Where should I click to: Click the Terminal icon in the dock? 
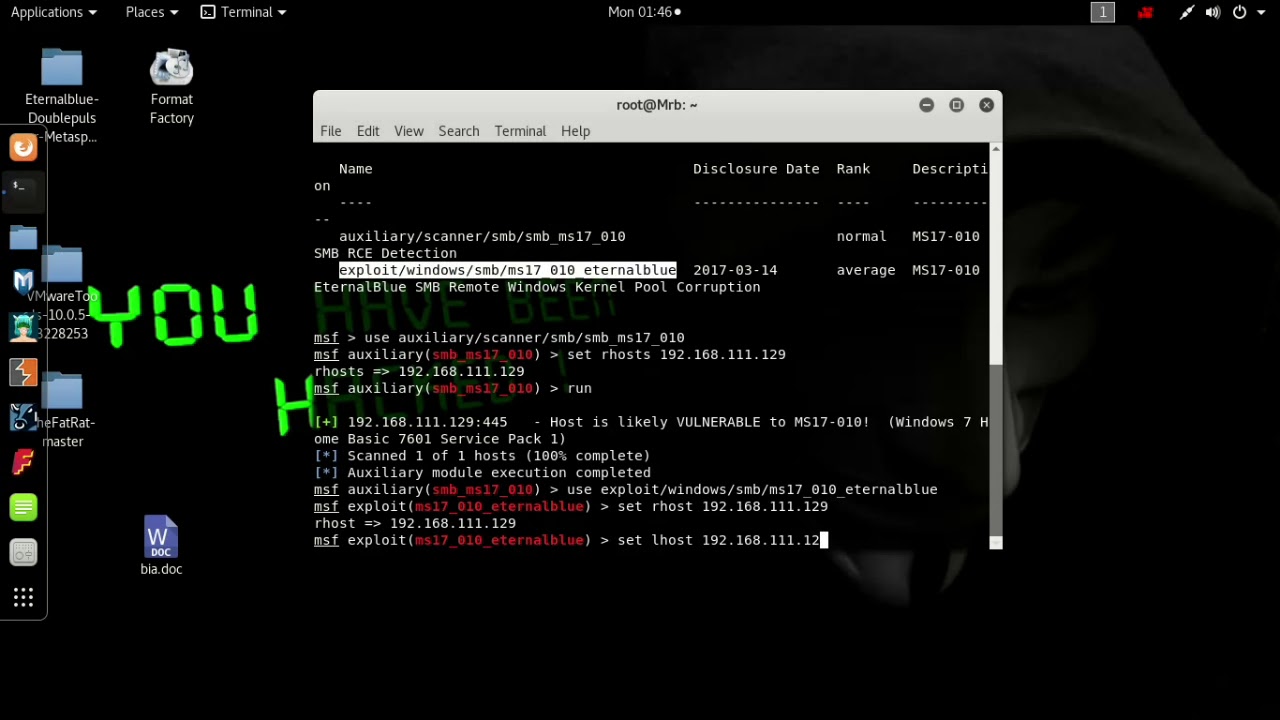(x=23, y=190)
